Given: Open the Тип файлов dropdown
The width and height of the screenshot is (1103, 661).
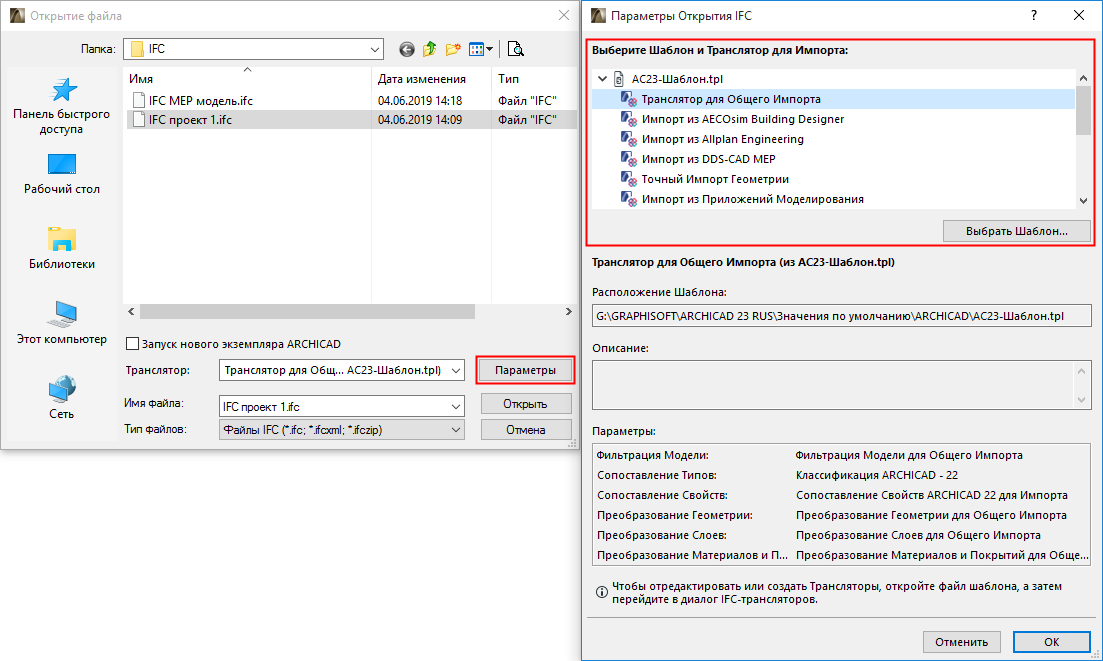Looking at the screenshot, I should [456, 430].
